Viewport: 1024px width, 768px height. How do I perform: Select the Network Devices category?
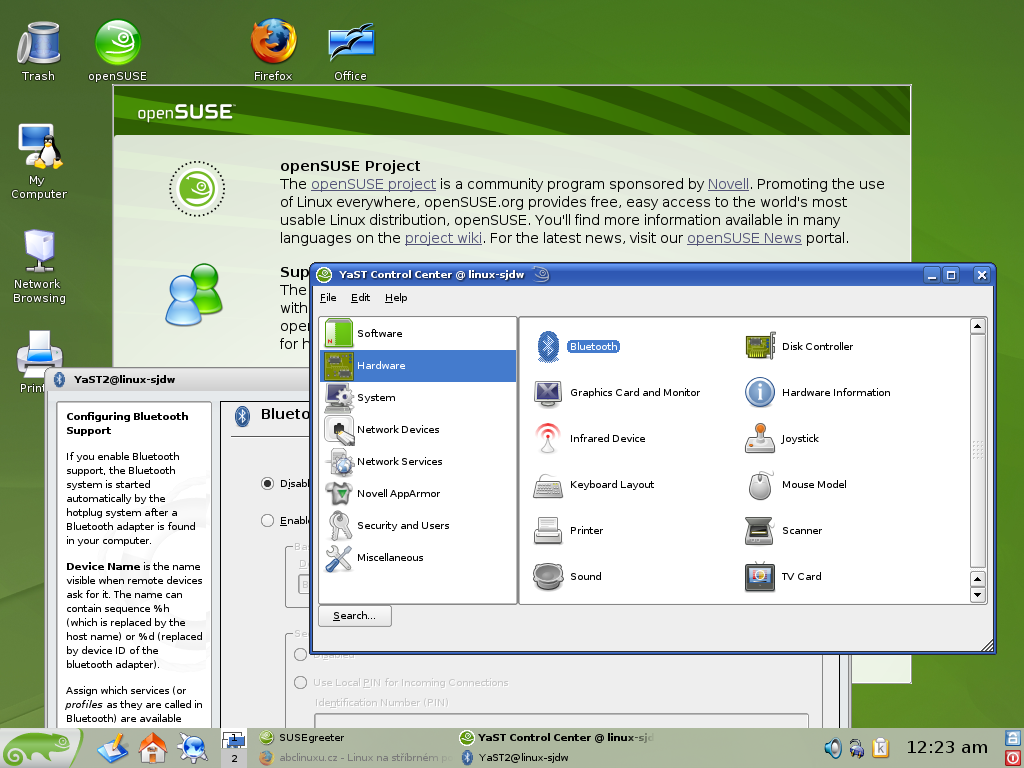418,430
